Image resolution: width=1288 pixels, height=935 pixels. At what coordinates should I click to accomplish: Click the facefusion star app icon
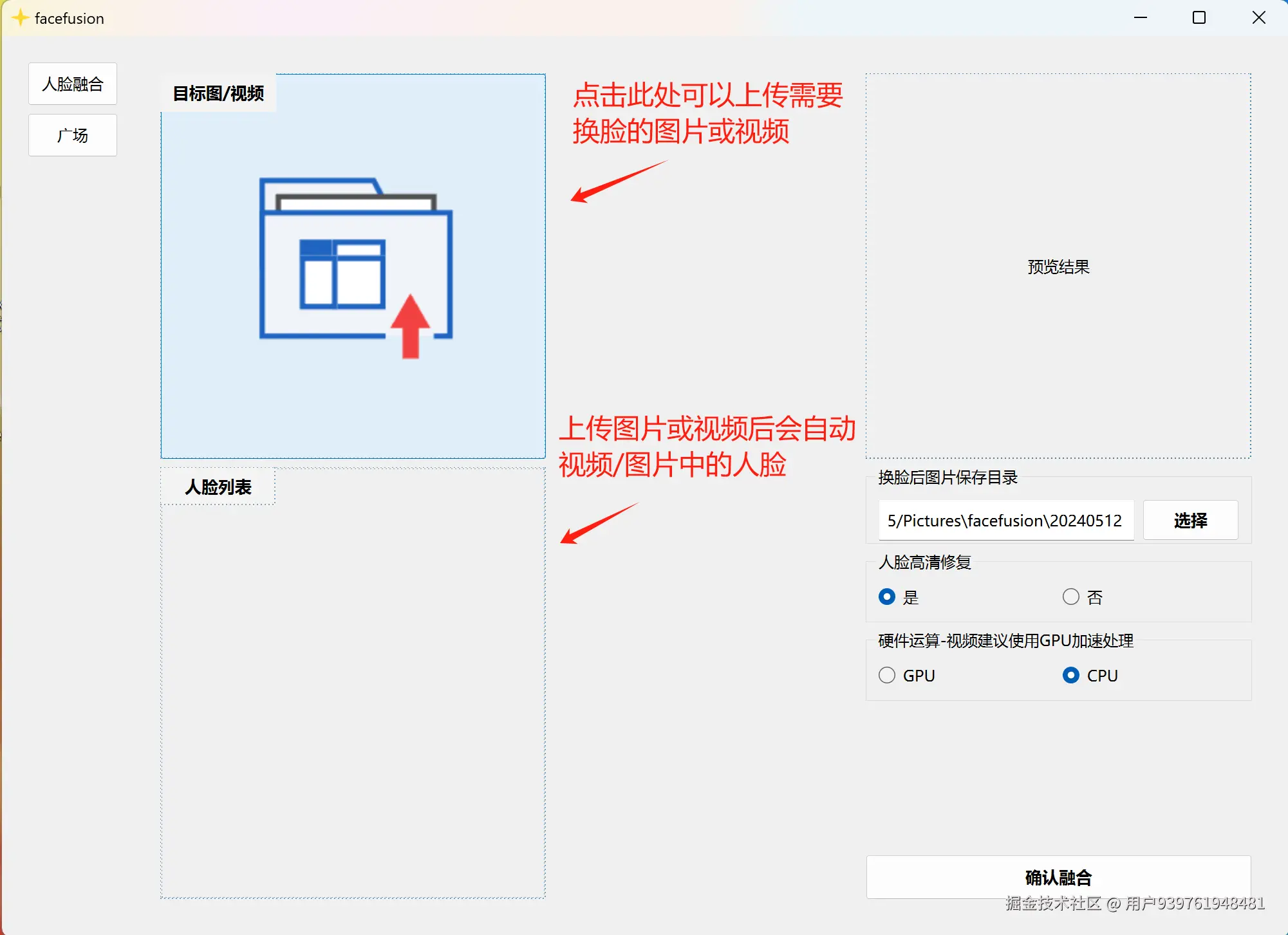[x=20, y=18]
